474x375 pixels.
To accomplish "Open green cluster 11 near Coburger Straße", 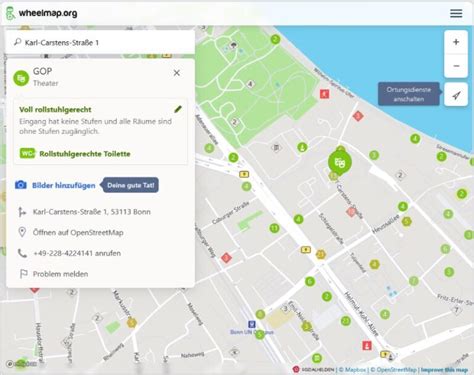I will (x=274, y=228).
